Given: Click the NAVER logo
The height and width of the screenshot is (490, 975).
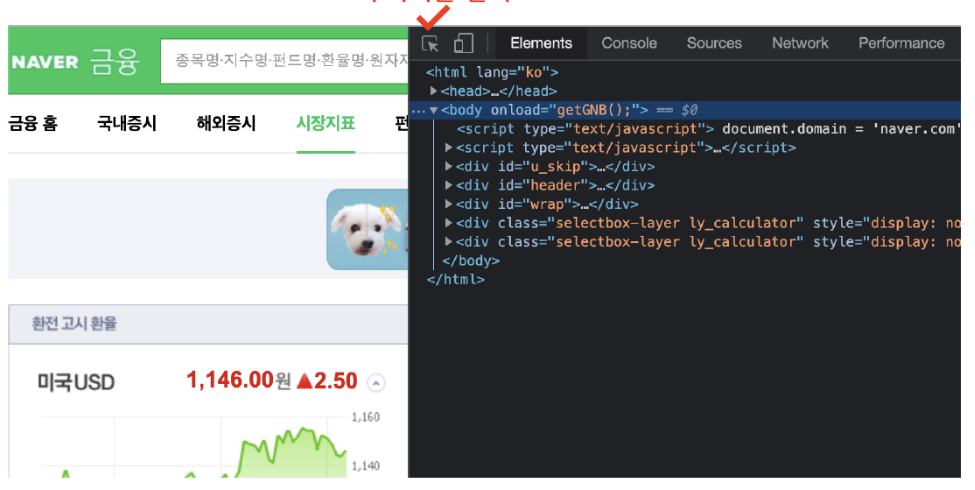Looking at the screenshot, I should (x=45, y=62).
